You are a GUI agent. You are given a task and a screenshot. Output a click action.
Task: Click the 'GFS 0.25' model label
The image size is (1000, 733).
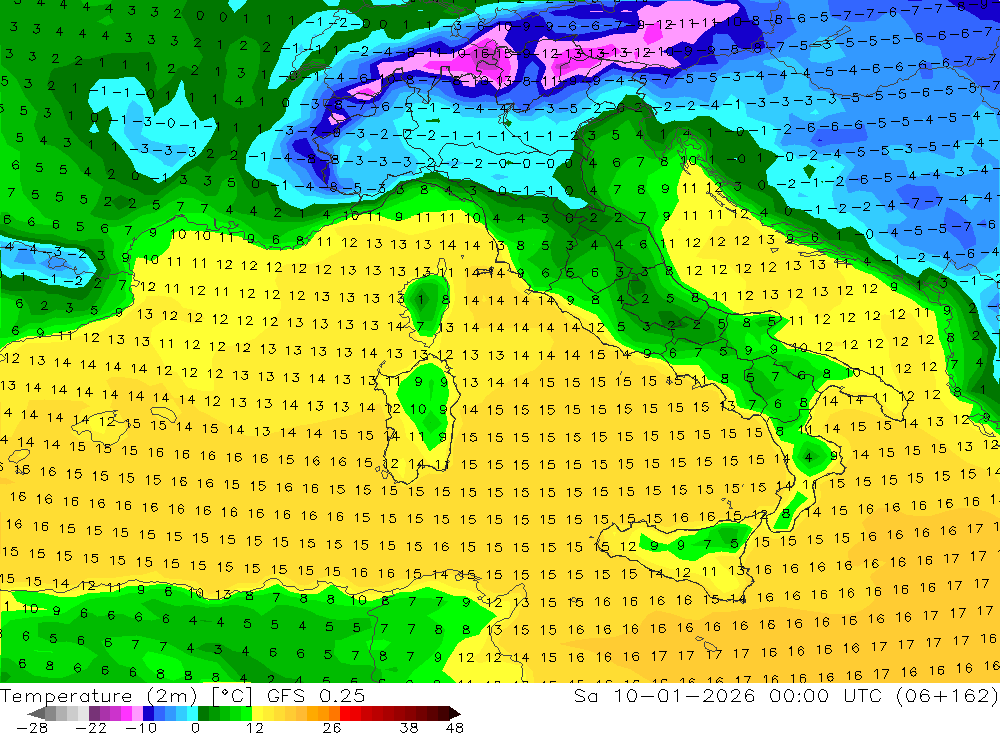(316, 696)
